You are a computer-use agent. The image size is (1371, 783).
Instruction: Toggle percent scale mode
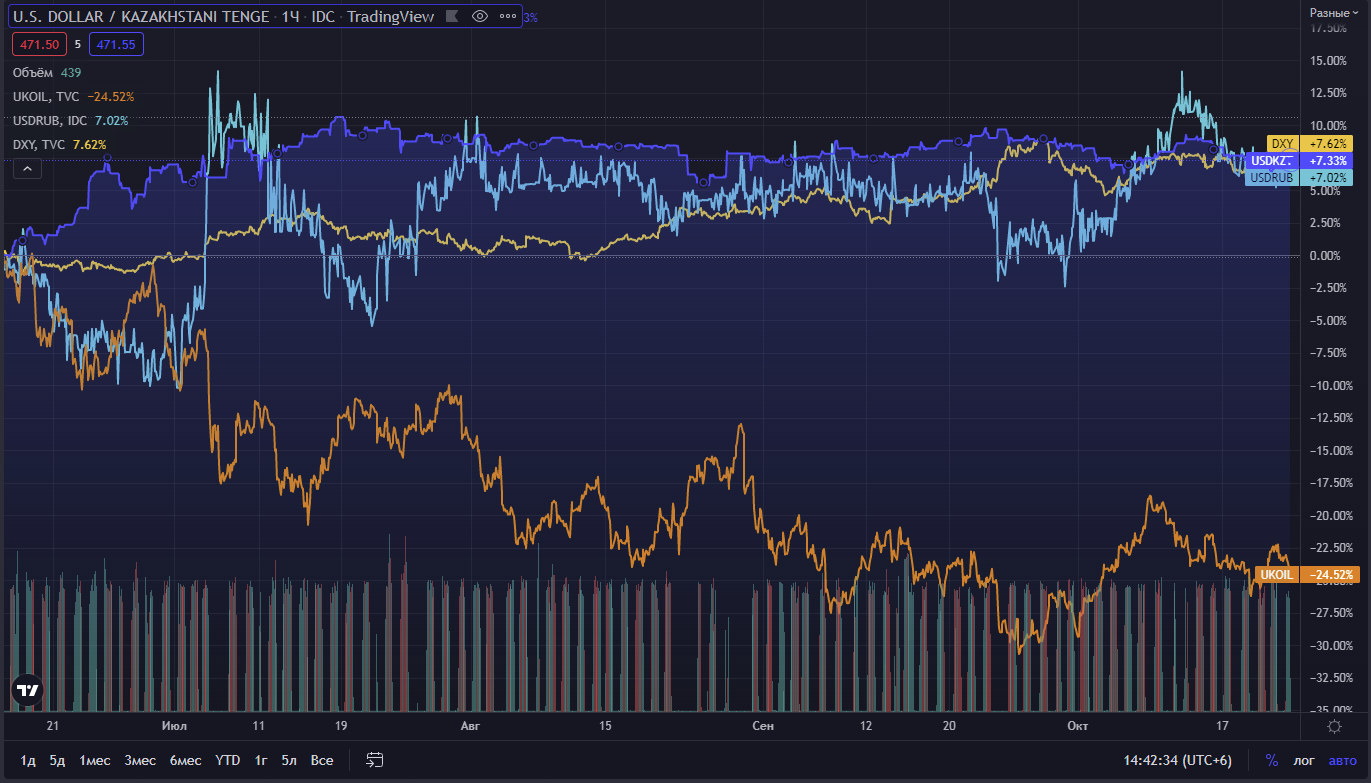[1271, 760]
